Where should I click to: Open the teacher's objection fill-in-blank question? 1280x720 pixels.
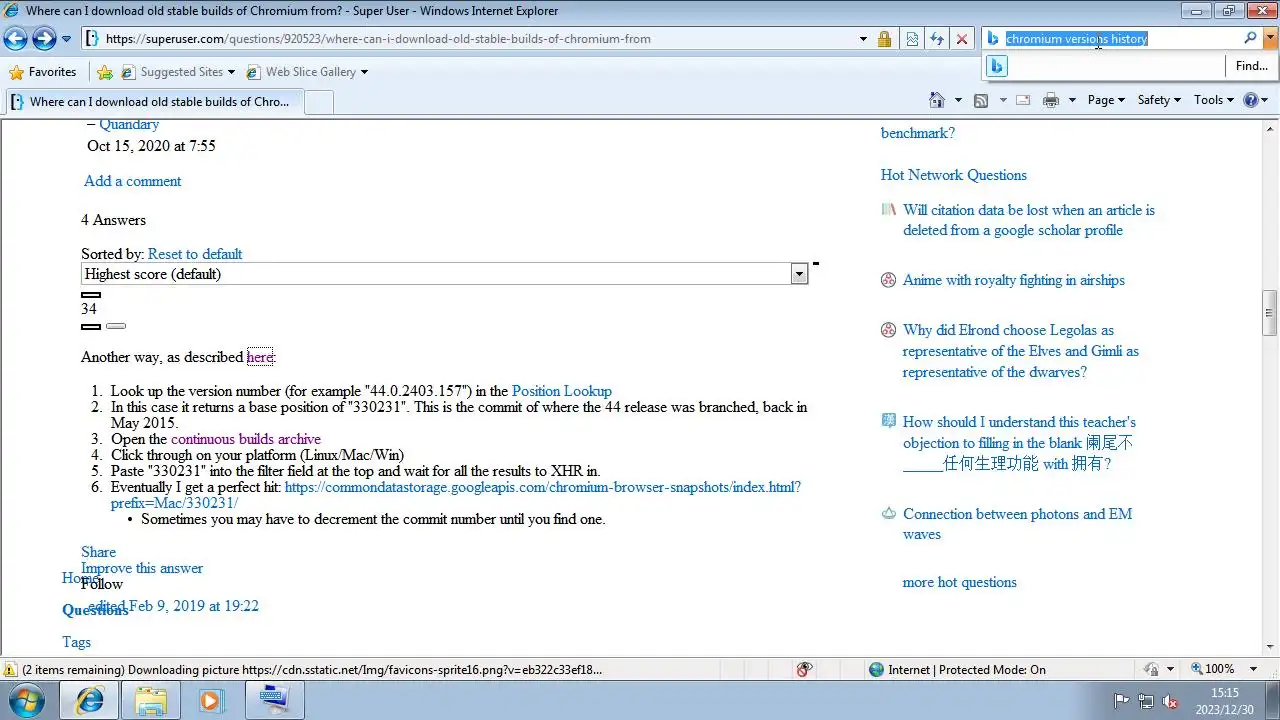[1019, 443]
